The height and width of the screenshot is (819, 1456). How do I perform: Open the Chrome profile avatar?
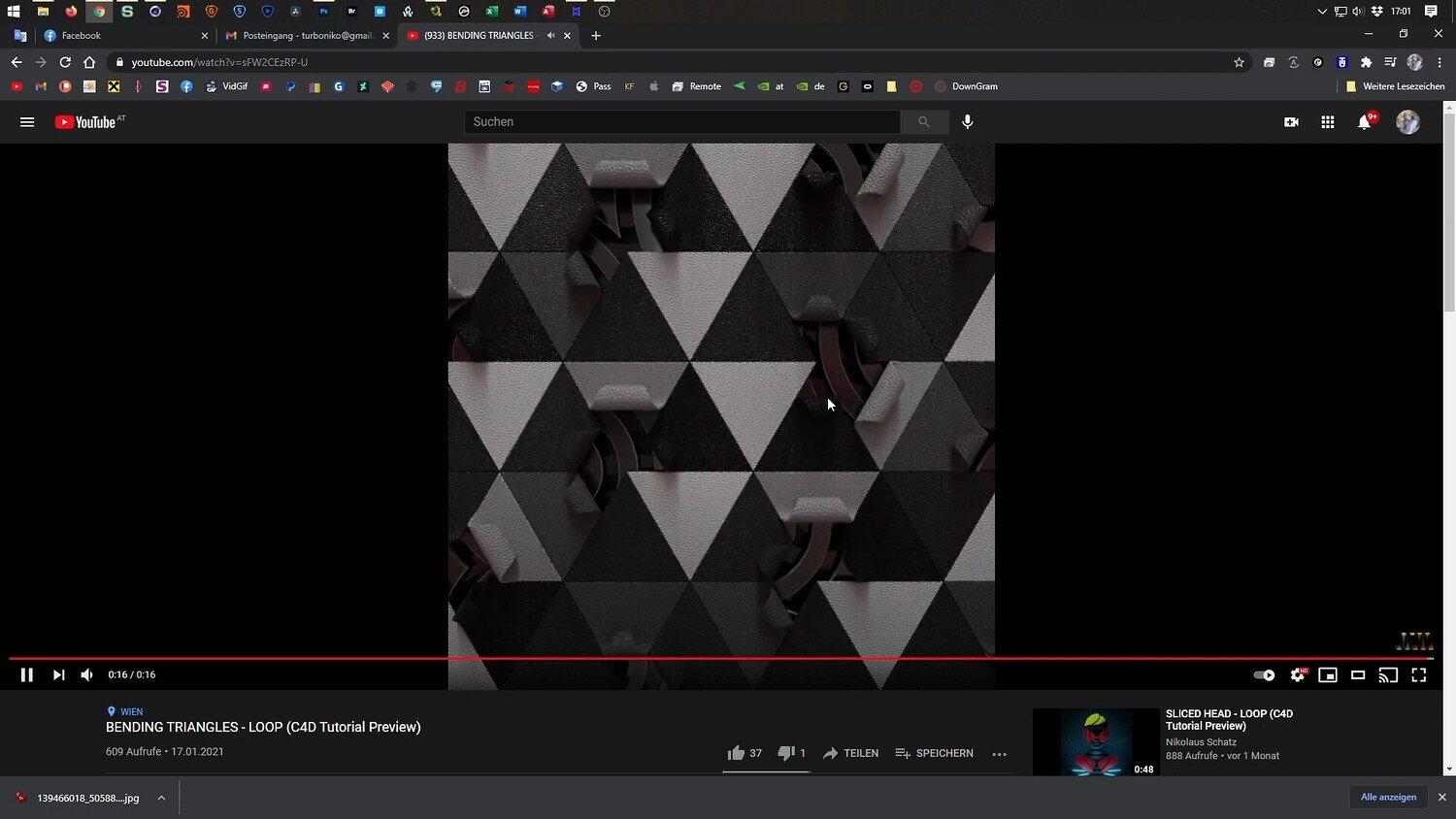click(x=1414, y=62)
